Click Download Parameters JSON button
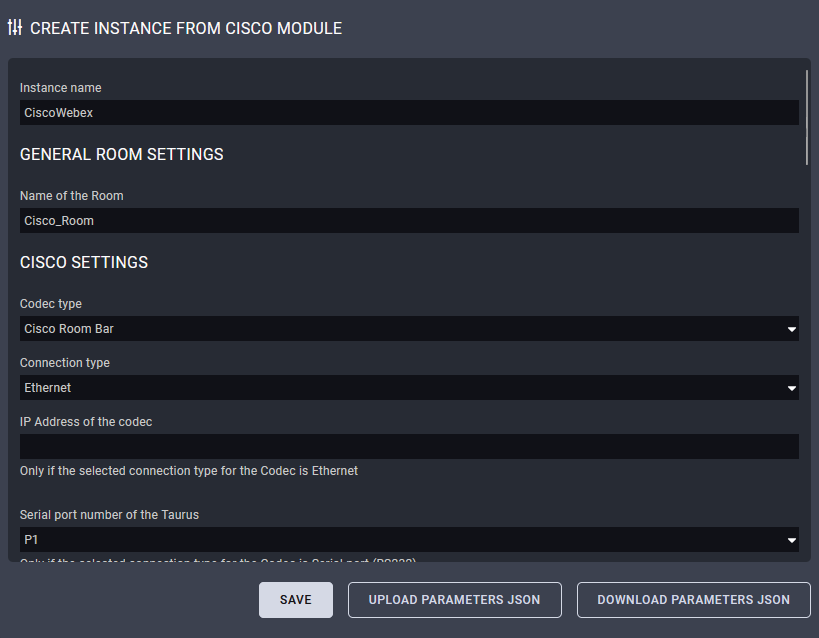The image size is (819, 638). click(694, 600)
